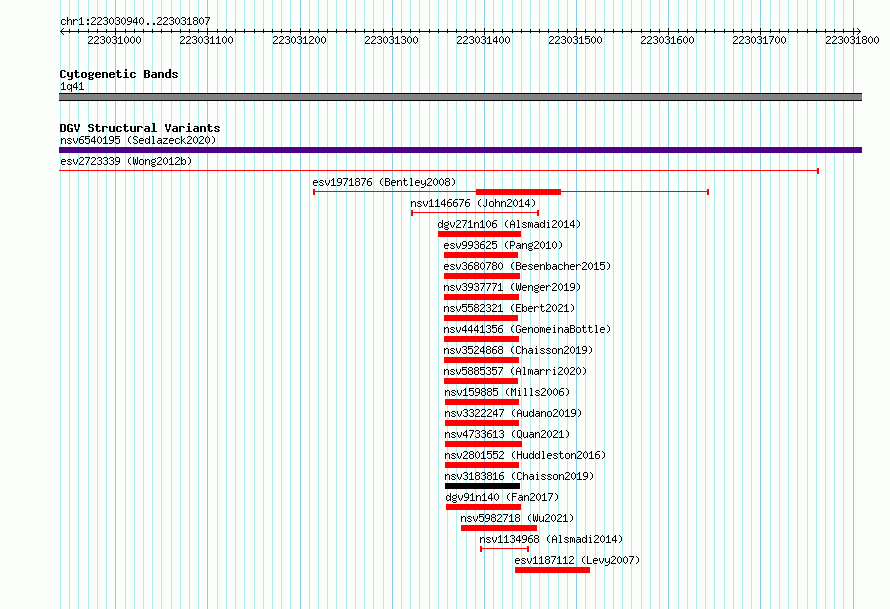Click nsv1134968 (Alsmadi2014) label
The height and width of the screenshot is (609, 890).
coord(551,539)
